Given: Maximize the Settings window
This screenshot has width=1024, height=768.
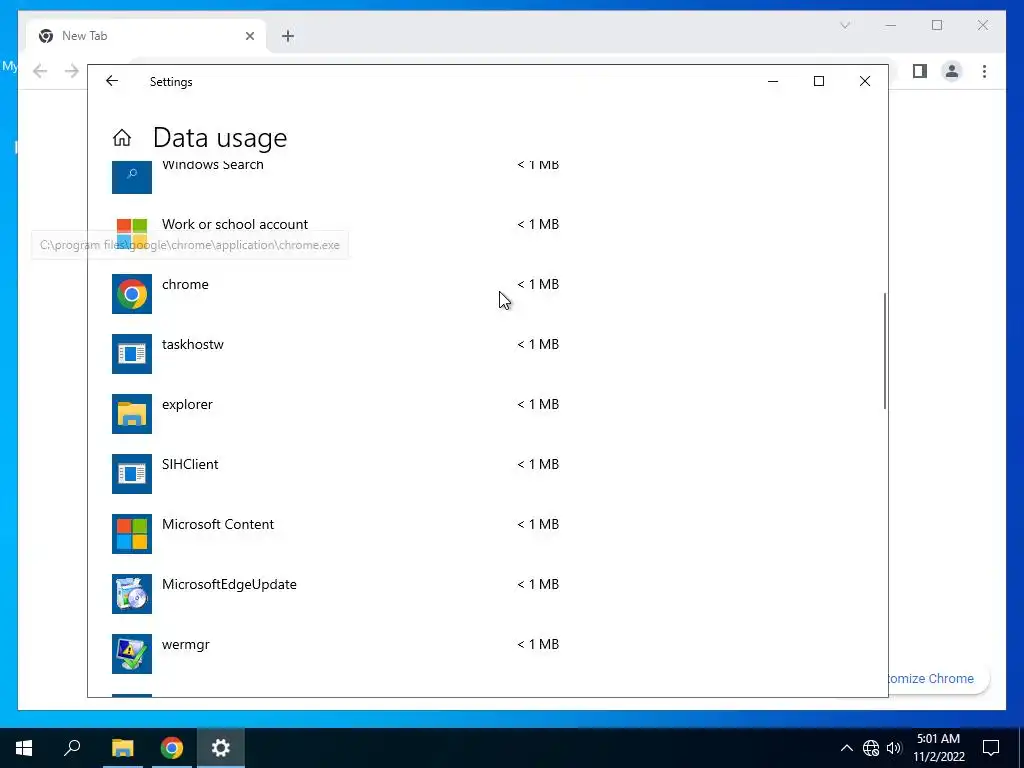Looking at the screenshot, I should [x=819, y=81].
